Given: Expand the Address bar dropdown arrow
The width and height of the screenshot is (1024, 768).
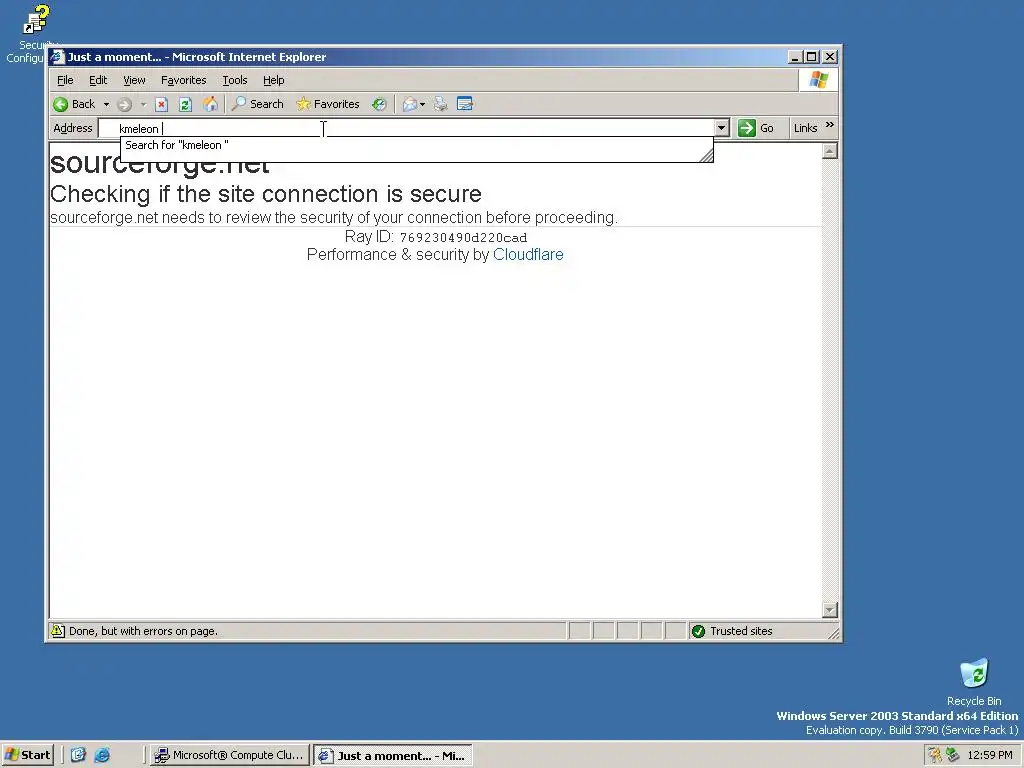Looking at the screenshot, I should [722, 128].
